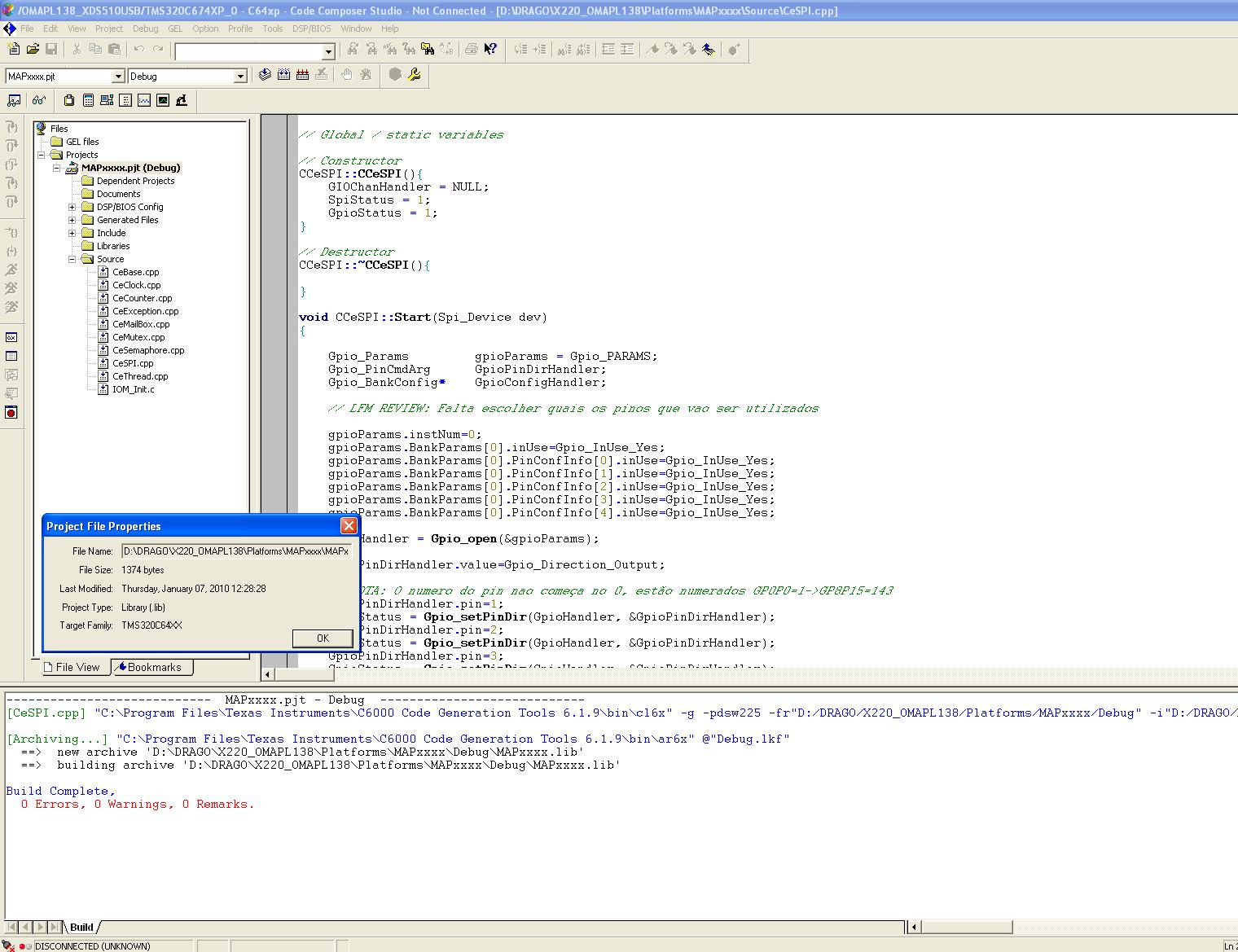Expand the DSP/BIOS Config folder
This screenshot has height=952, width=1238.
(x=72, y=207)
